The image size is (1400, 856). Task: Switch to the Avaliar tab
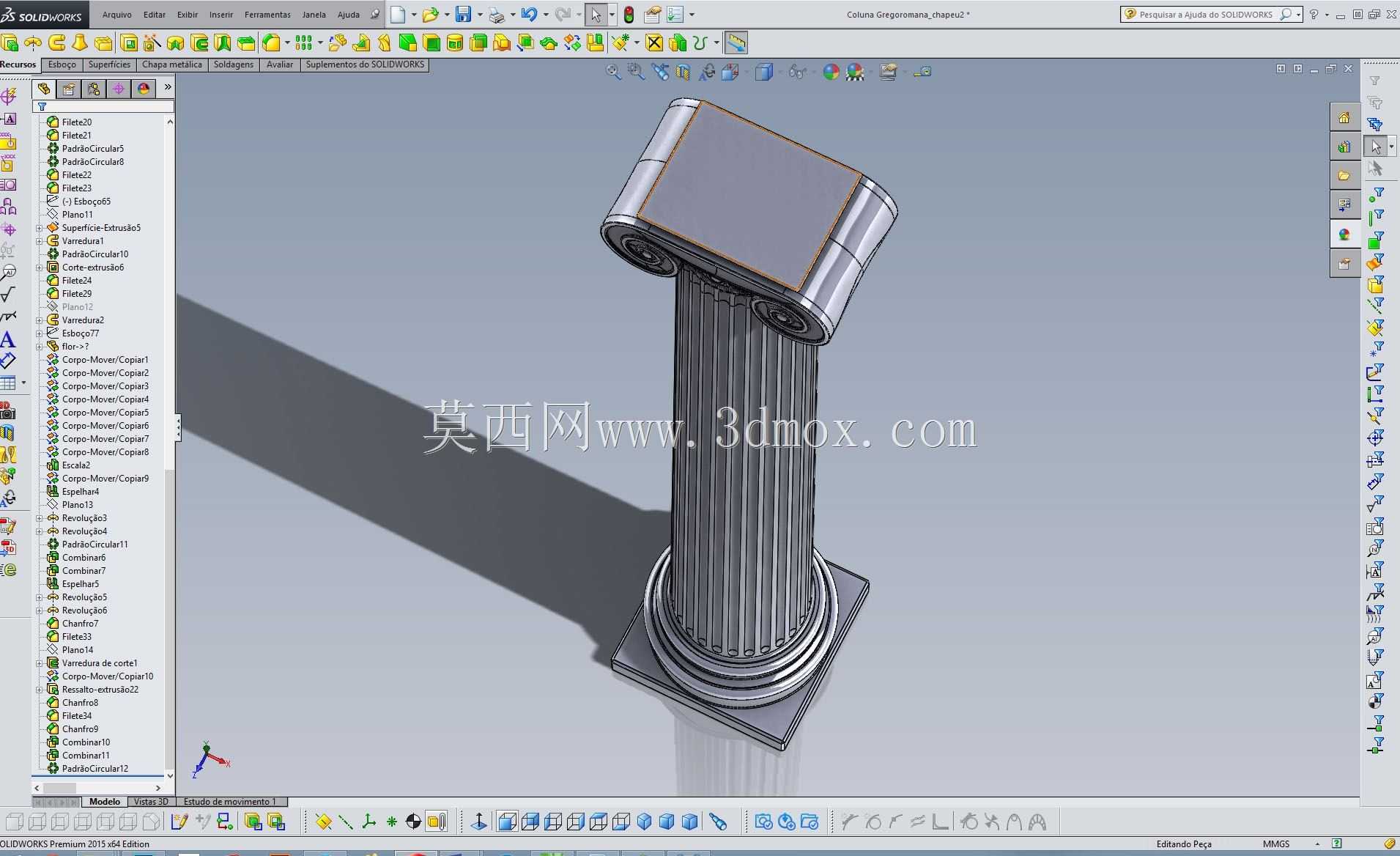coord(280,64)
